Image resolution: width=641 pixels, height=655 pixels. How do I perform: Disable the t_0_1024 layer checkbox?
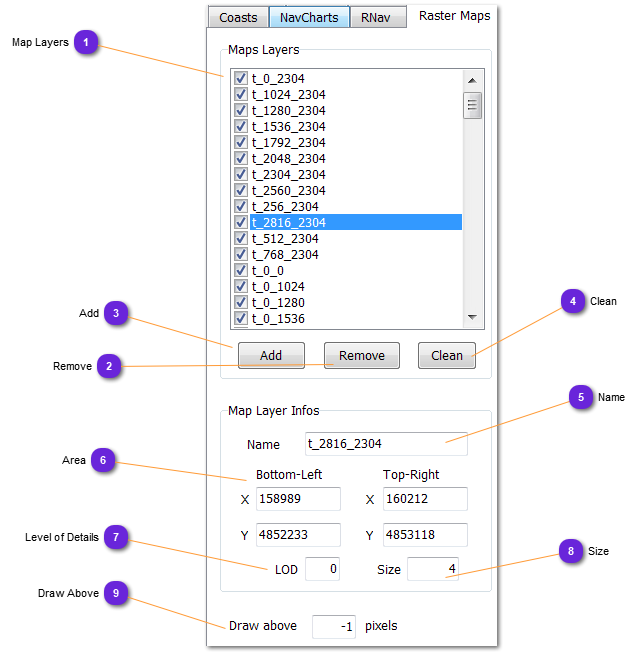pos(240,286)
